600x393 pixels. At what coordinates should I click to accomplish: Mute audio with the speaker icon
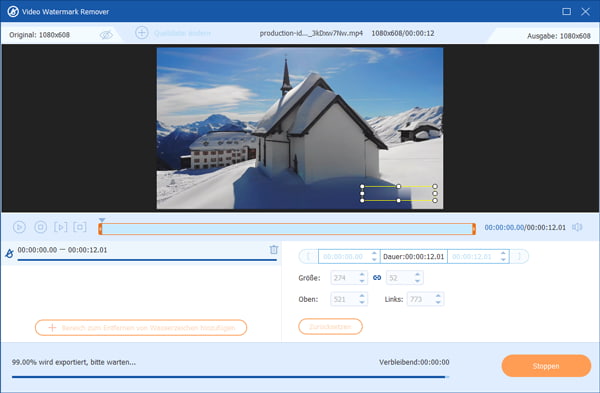pos(577,227)
